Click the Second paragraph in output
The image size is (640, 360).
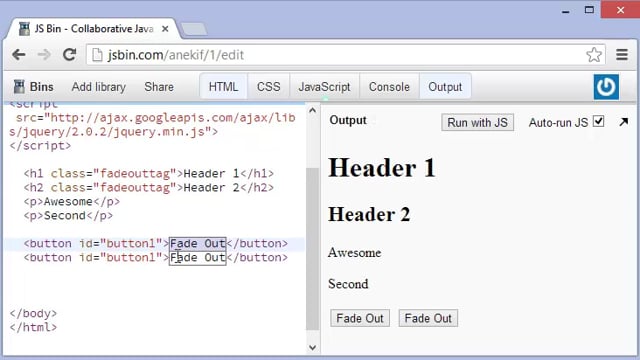click(348, 284)
